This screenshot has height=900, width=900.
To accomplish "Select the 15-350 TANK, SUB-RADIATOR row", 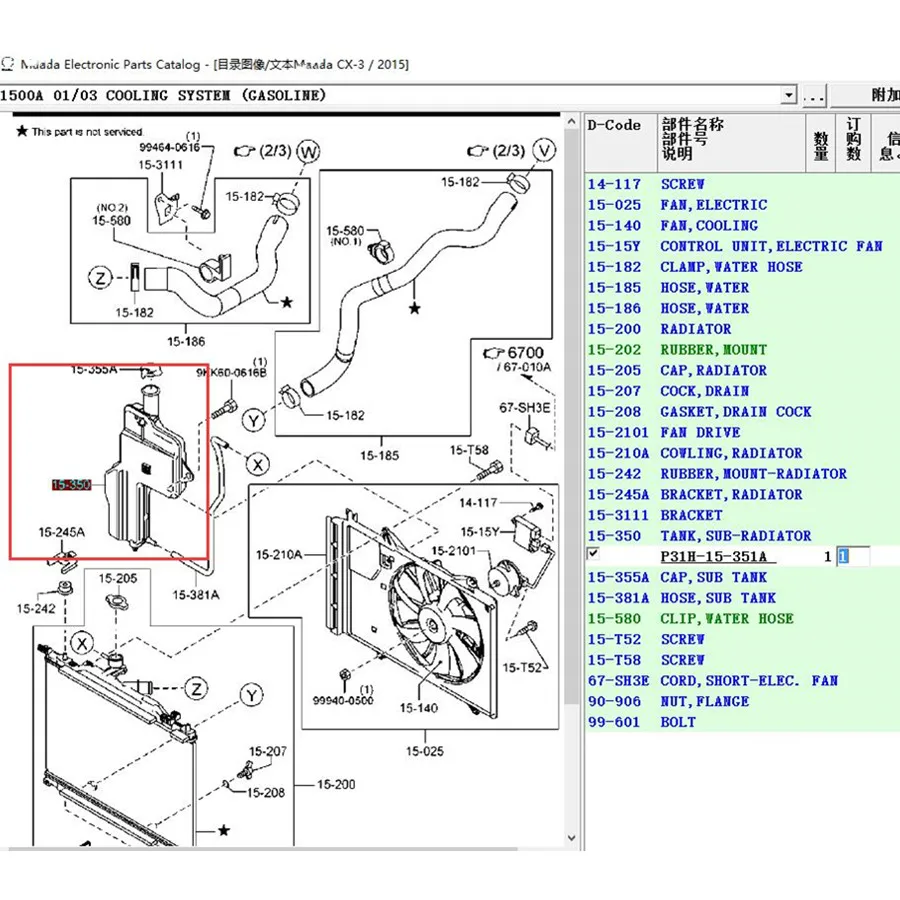I will click(x=742, y=536).
